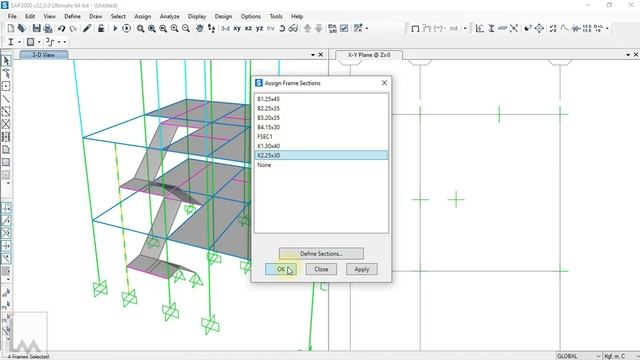This screenshot has height=360, width=640.
Task: Open dropdown arrow next to I-section icon
Action: click(19, 42)
